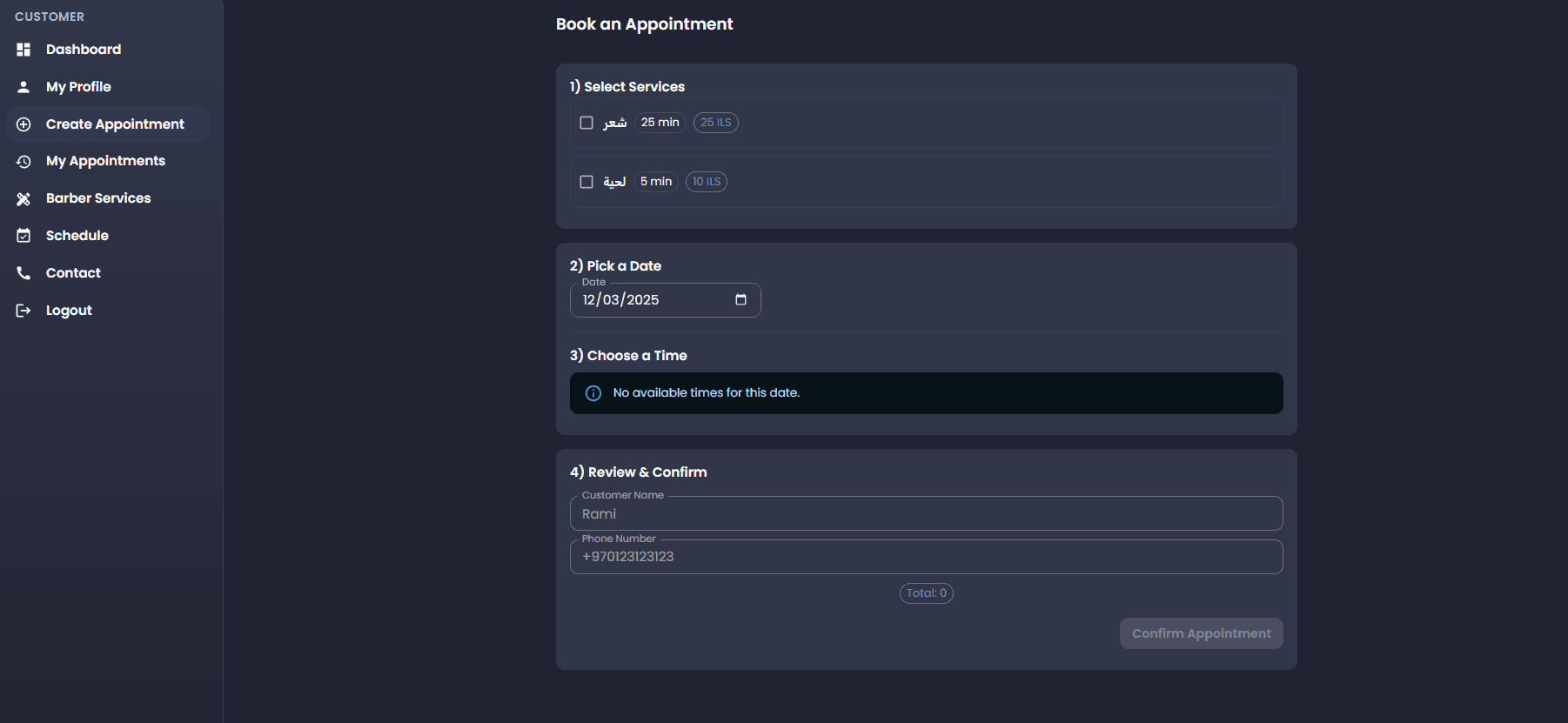Click the '3) Choose a Time' heading
This screenshot has height=723, width=1568.
click(628, 356)
